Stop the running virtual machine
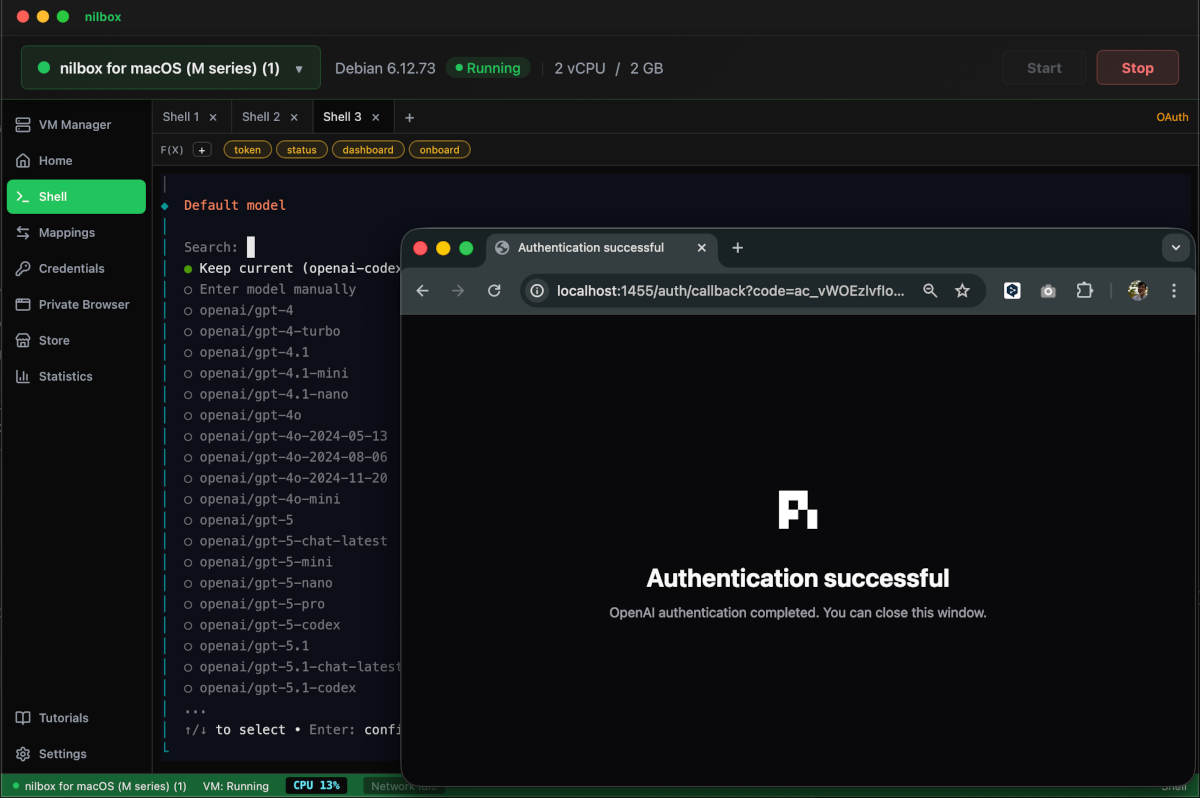Viewport: 1200px width, 798px height. (1137, 67)
